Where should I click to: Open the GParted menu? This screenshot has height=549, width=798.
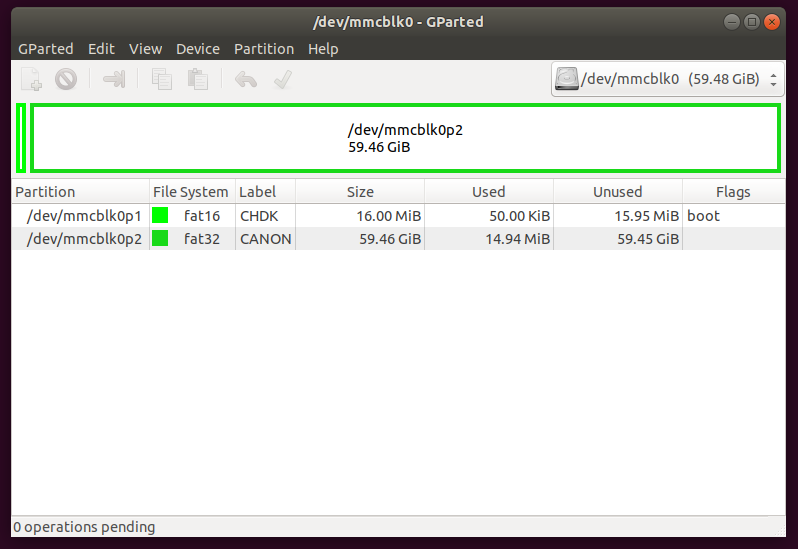[46, 48]
